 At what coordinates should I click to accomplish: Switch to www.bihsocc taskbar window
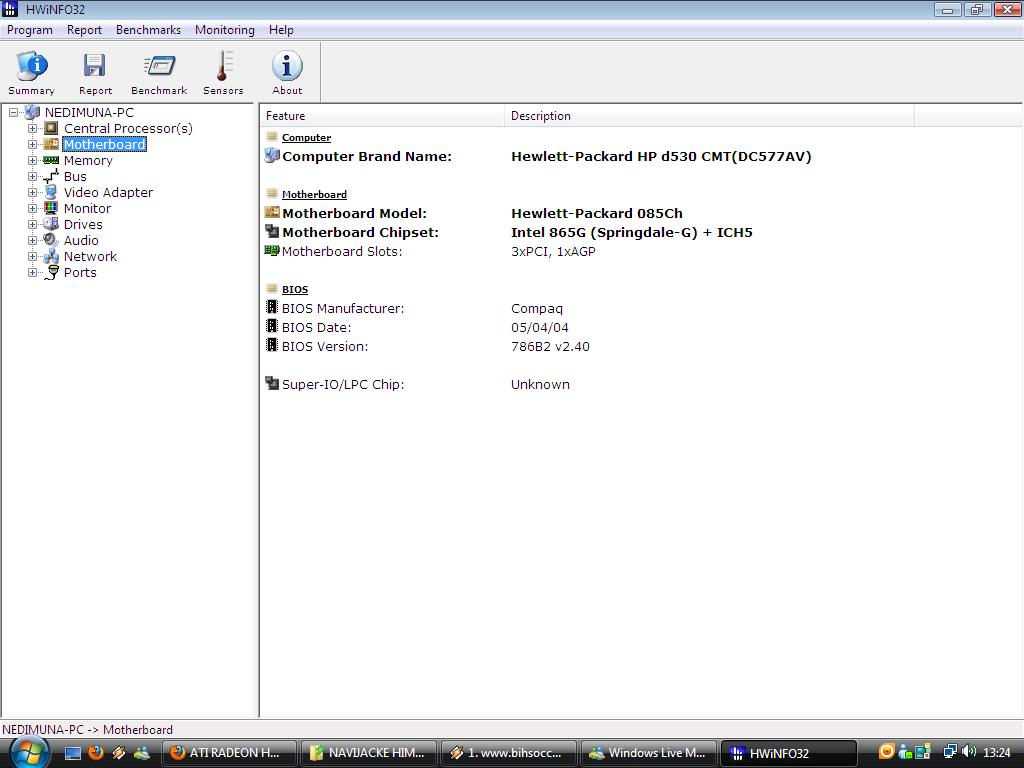[x=509, y=753]
